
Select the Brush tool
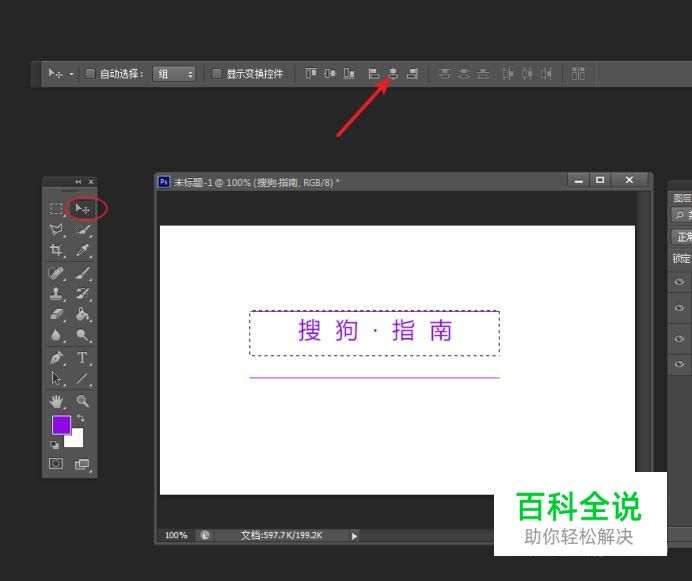pos(83,273)
